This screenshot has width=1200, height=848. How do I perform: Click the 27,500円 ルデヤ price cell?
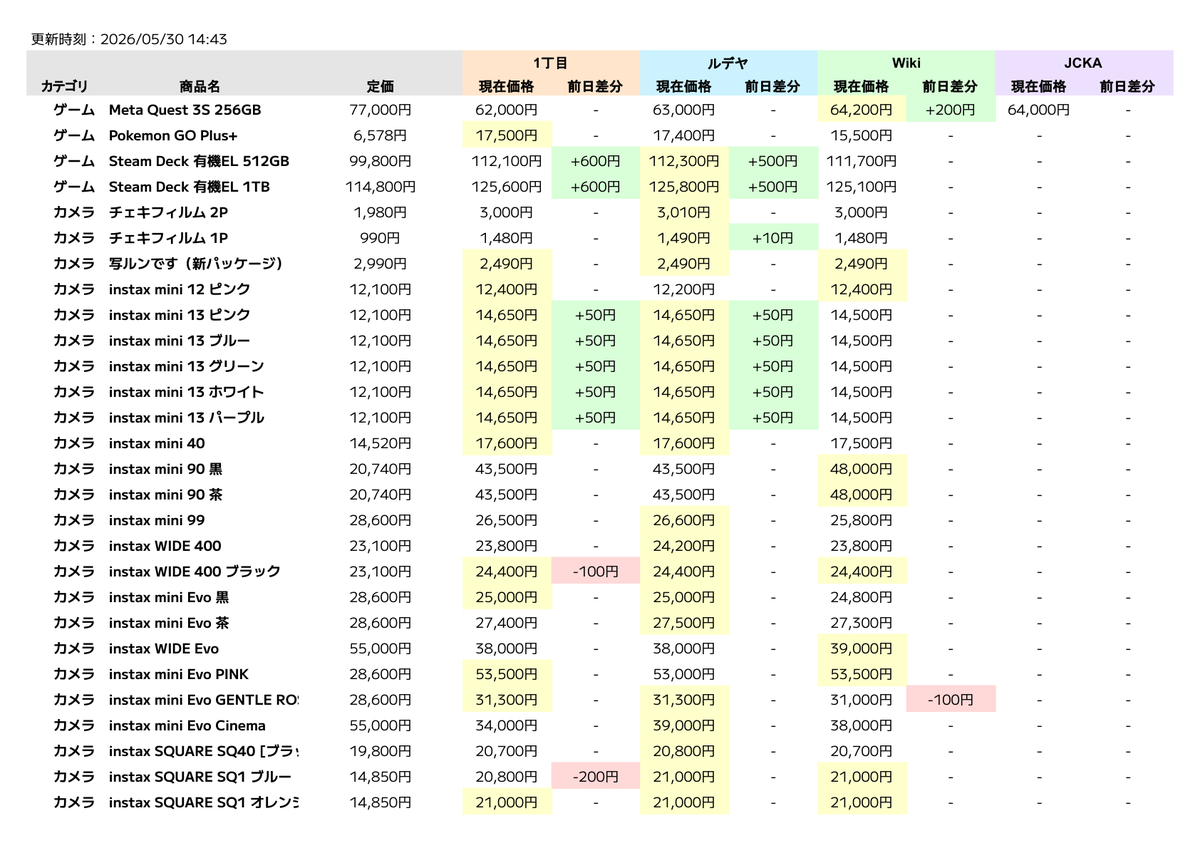point(684,622)
